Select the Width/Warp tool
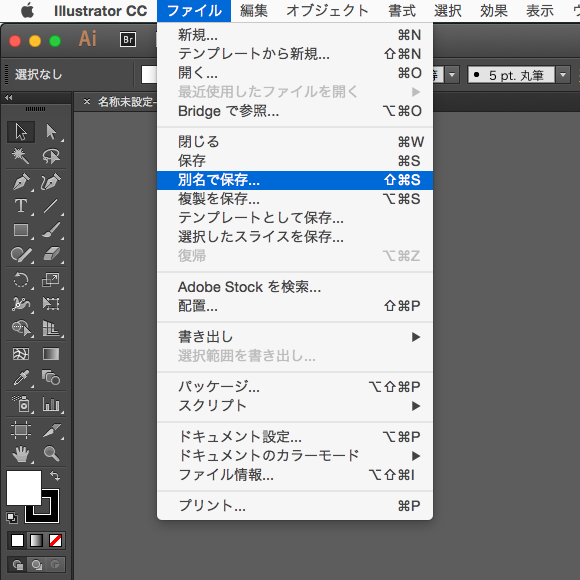580x580 pixels. pos(21,304)
